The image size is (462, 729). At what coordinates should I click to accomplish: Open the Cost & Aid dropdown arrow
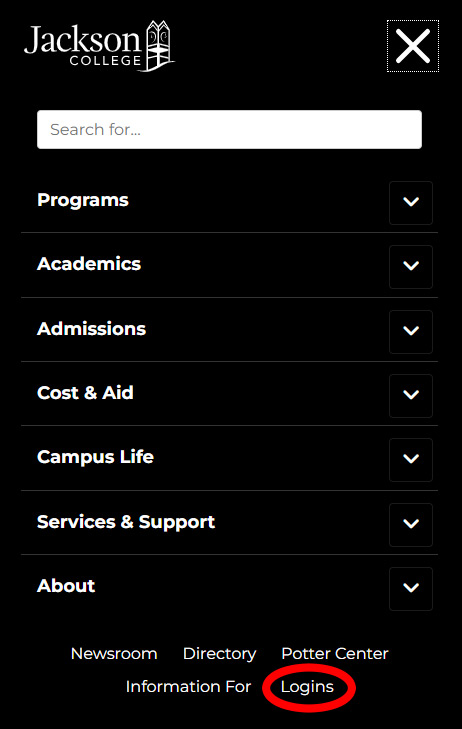tap(411, 396)
